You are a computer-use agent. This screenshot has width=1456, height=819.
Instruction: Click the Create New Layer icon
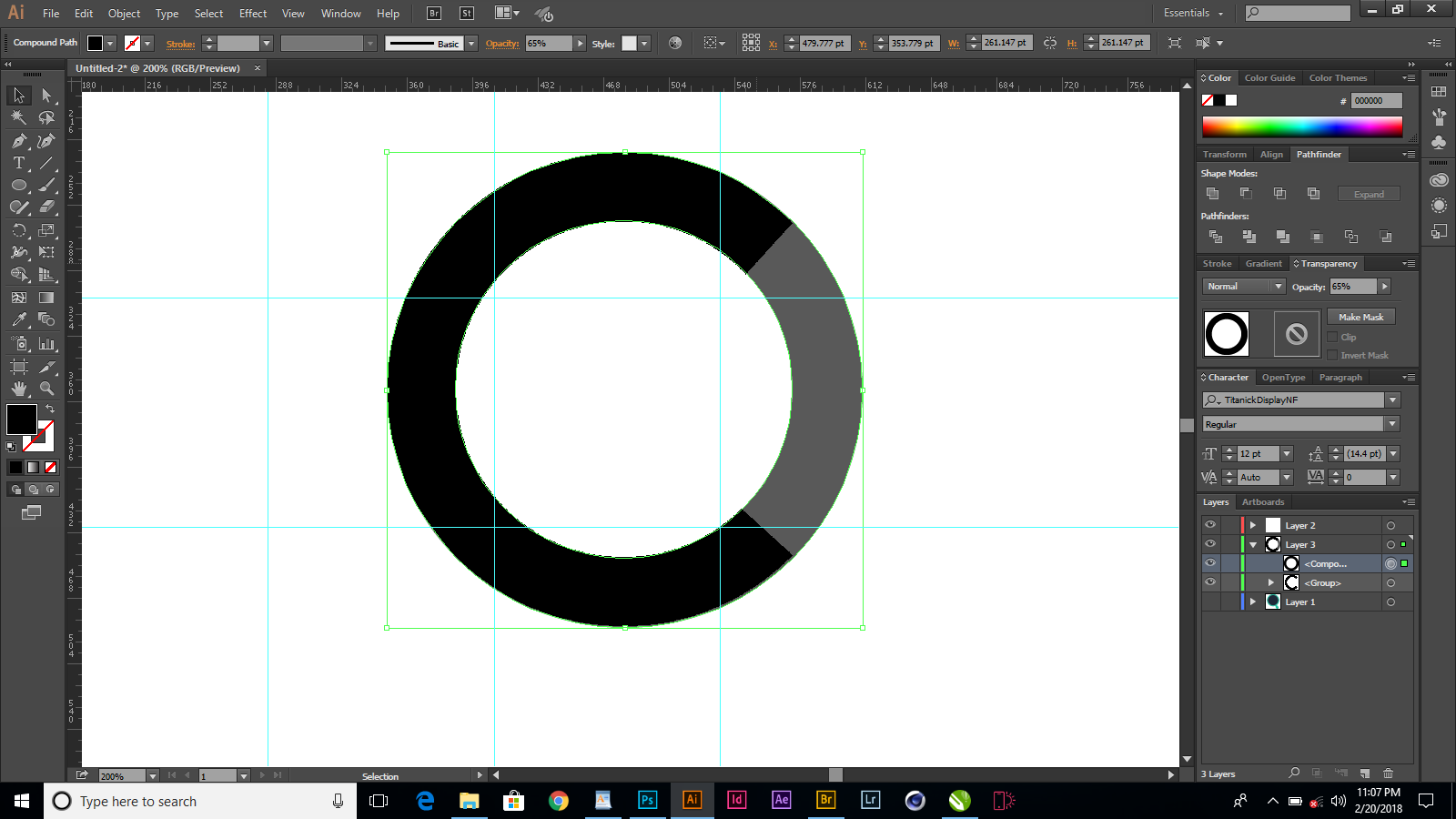pos(1364,773)
